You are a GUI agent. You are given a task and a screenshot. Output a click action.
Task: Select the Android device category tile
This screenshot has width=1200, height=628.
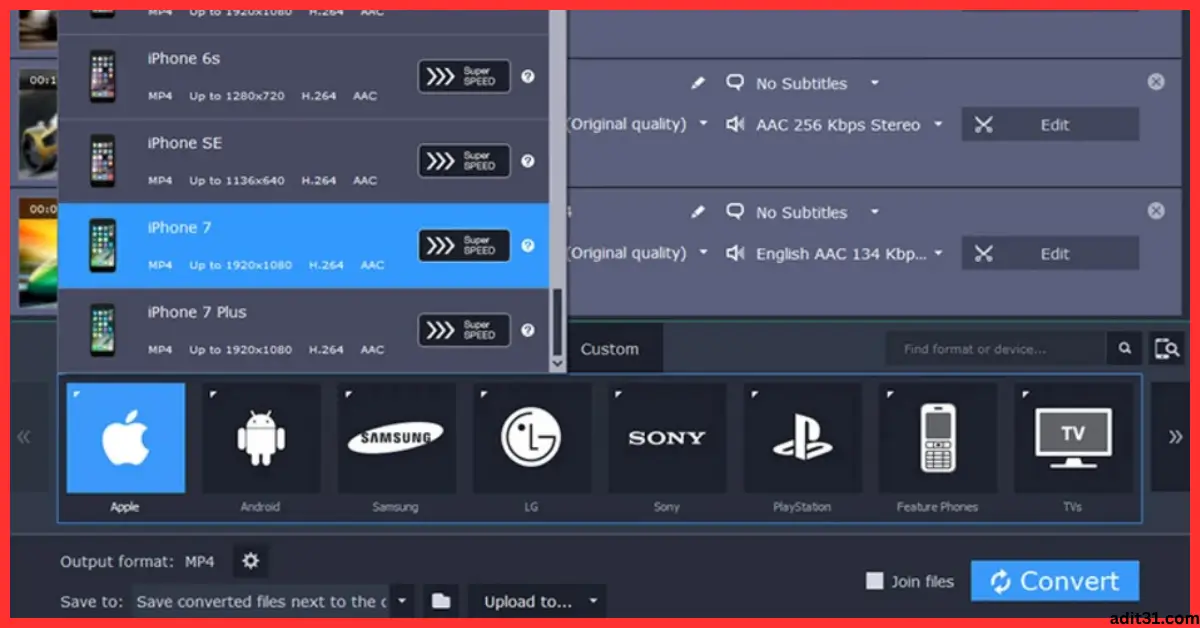click(x=261, y=438)
